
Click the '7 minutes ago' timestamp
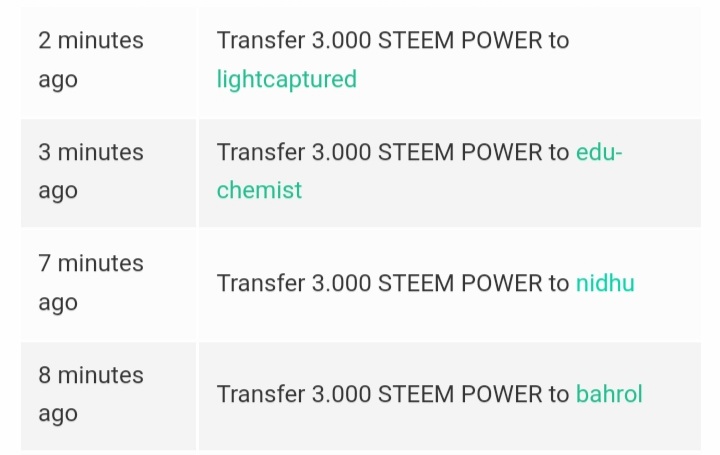tap(91, 283)
